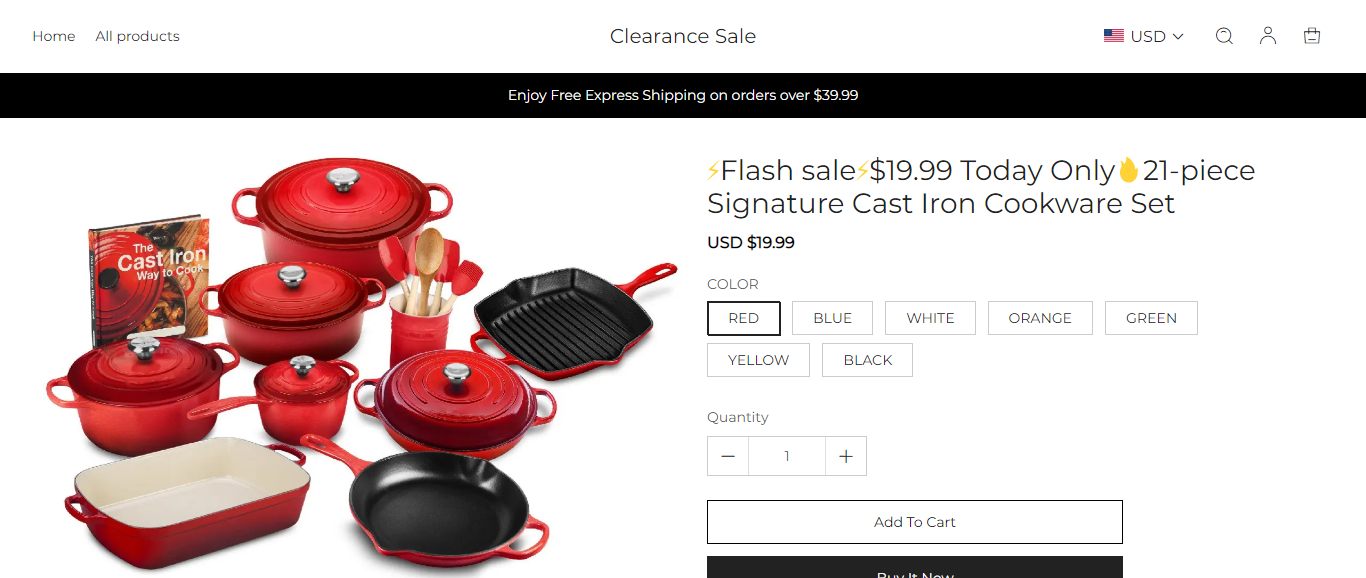Select the WHITE color option
Image resolution: width=1366 pixels, height=578 pixels.
click(930, 318)
